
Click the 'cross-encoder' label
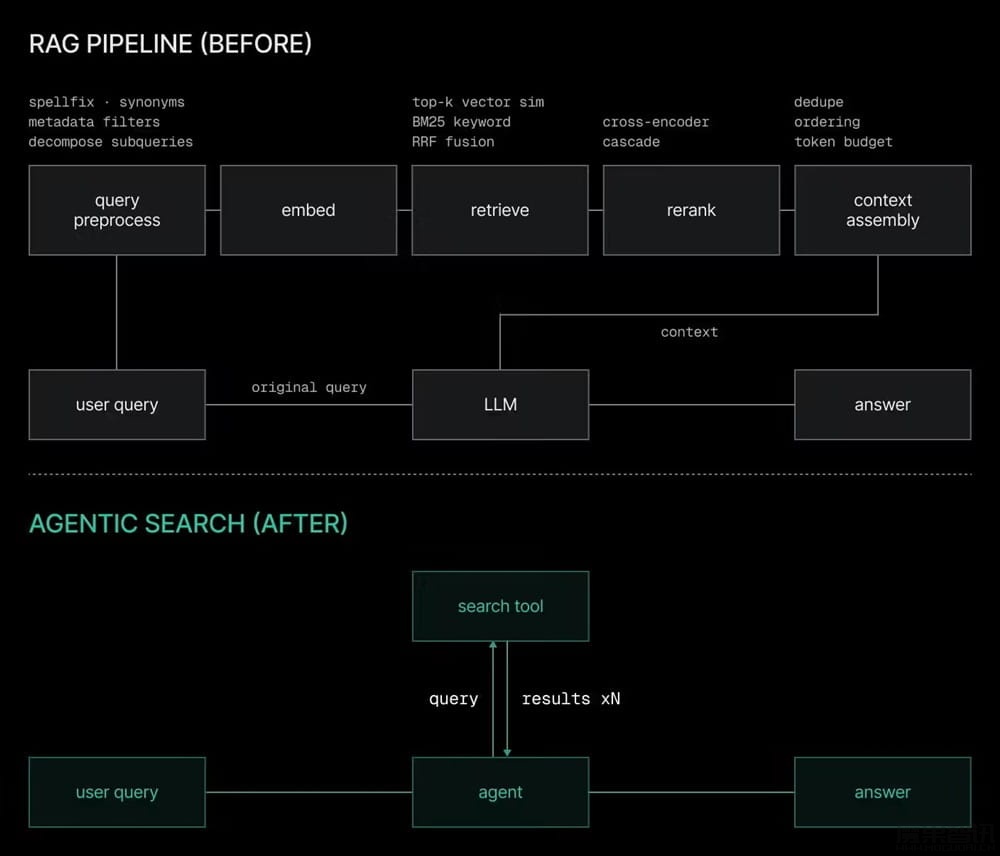pos(656,122)
